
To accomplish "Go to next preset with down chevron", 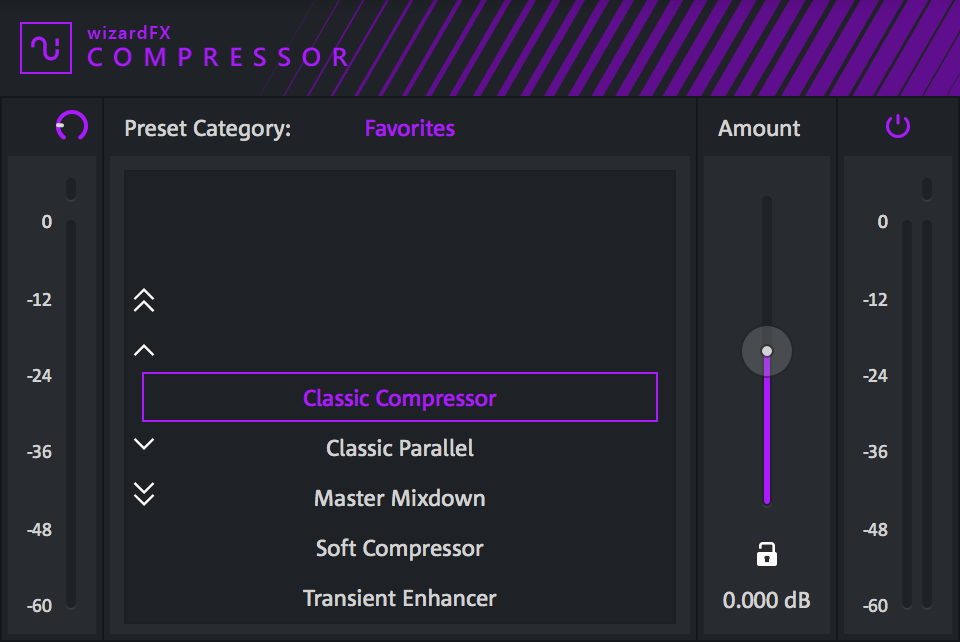I will [144, 444].
